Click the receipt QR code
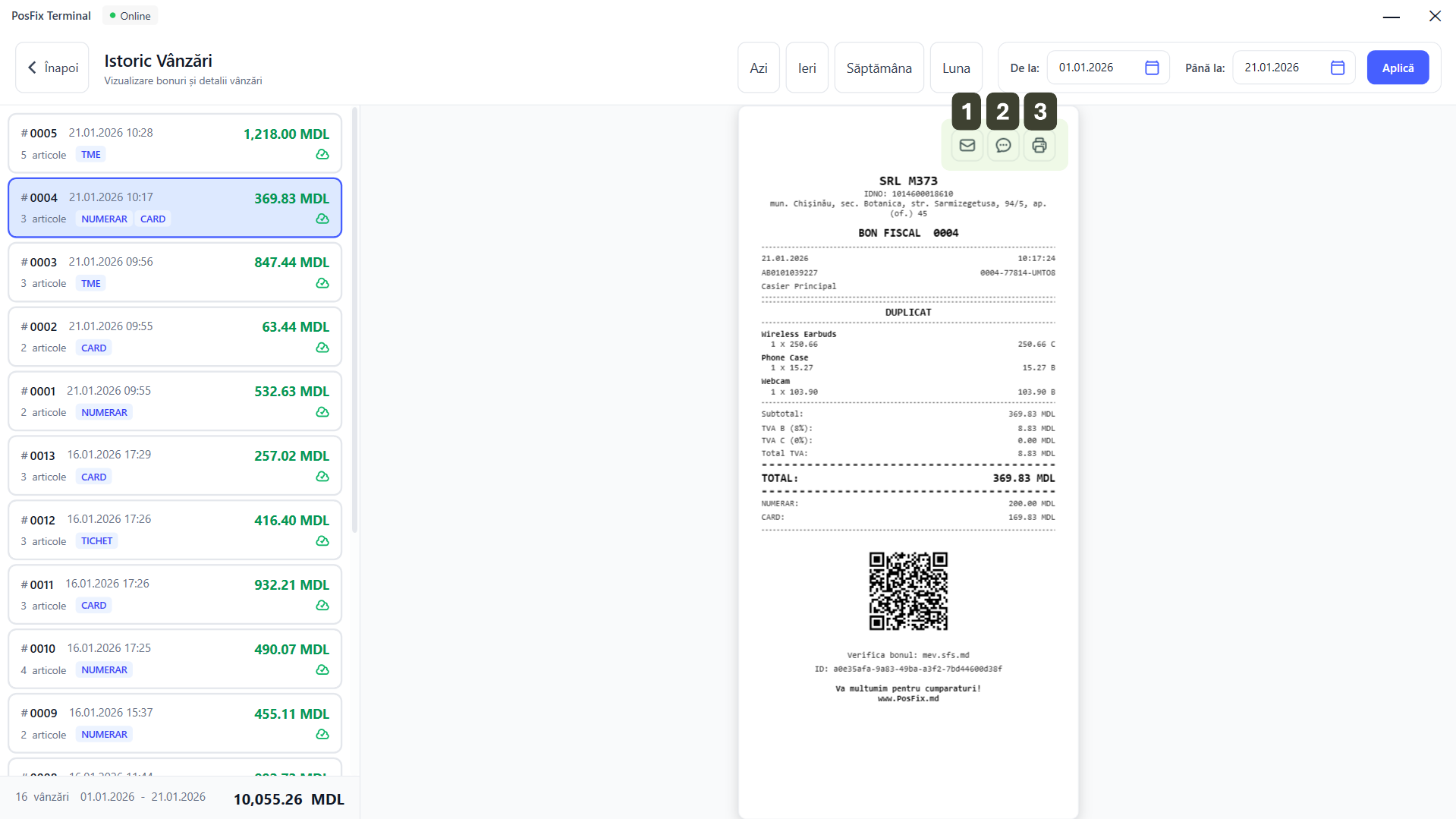Viewport: 1456px width, 819px height. (x=907, y=591)
